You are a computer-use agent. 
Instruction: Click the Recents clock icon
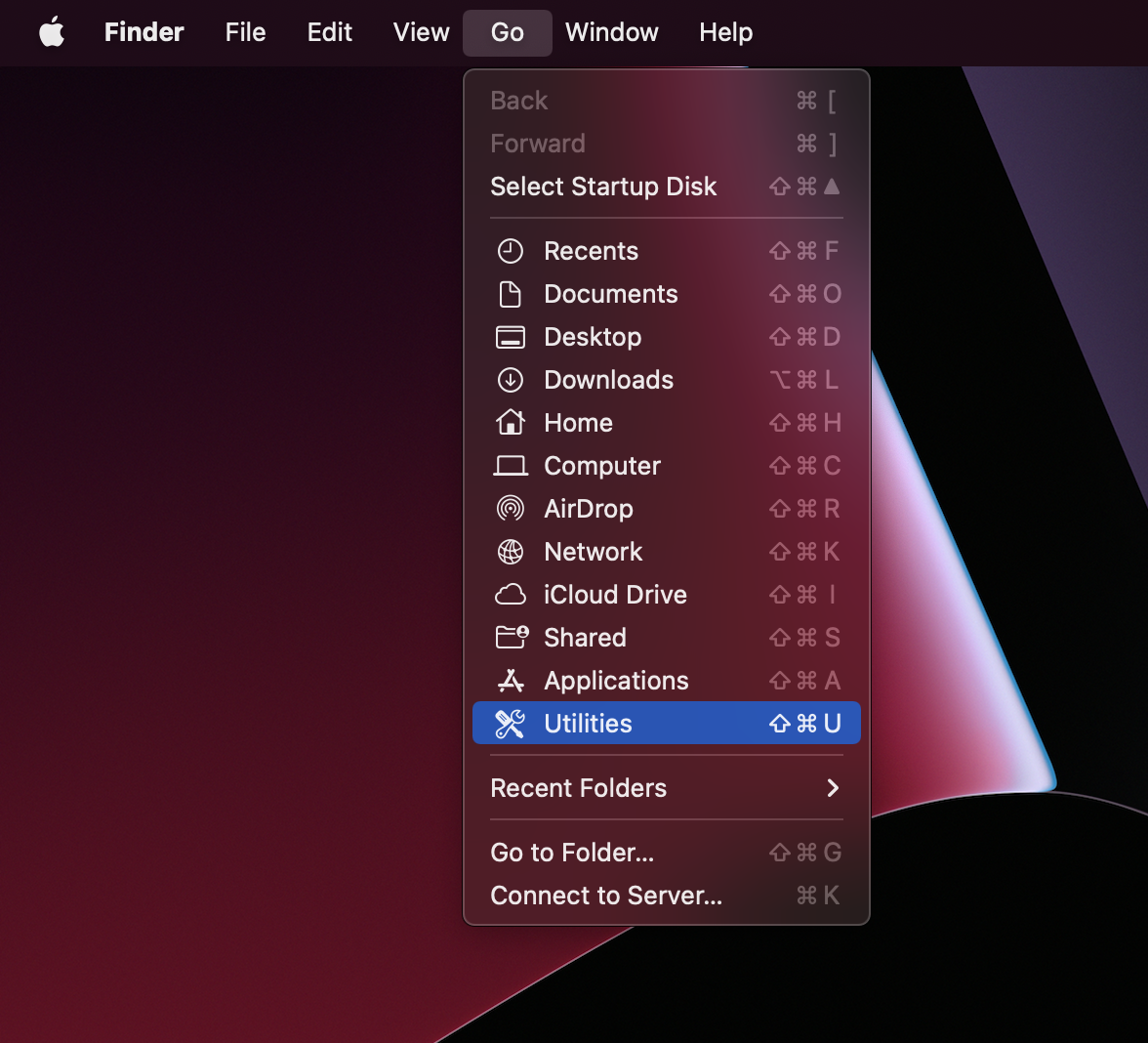click(x=511, y=251)
